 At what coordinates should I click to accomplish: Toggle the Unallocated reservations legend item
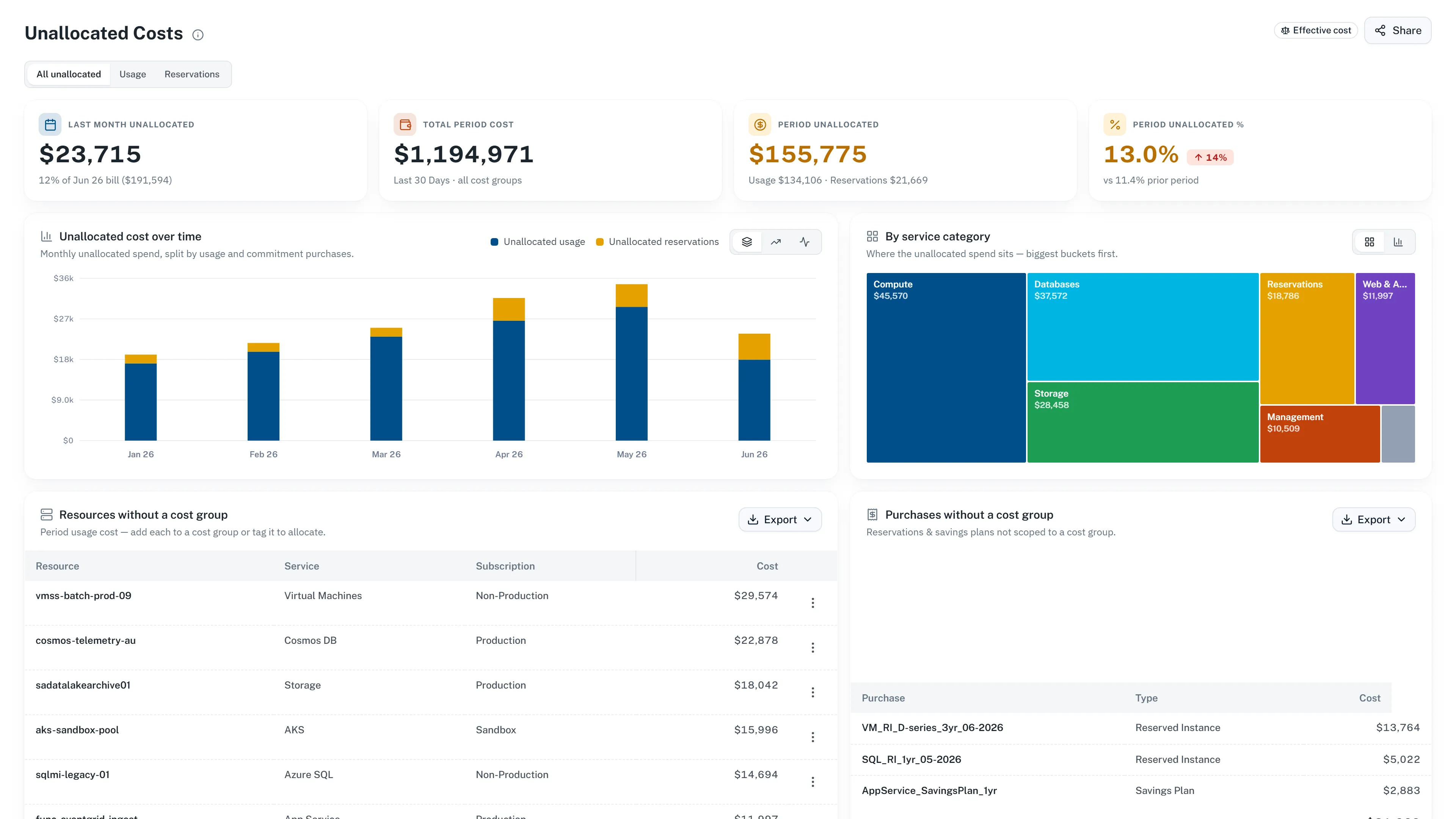pos(657,242)
